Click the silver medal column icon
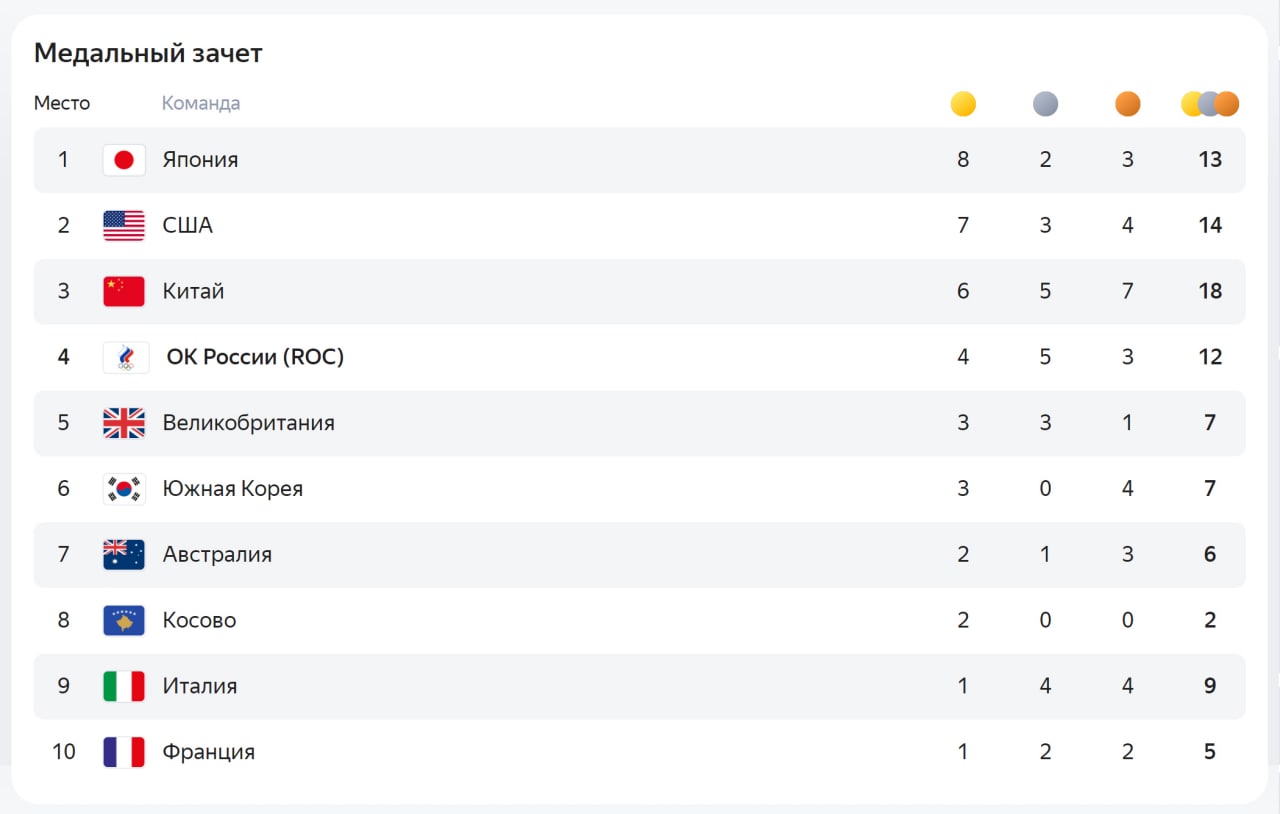 [1045, 104]
